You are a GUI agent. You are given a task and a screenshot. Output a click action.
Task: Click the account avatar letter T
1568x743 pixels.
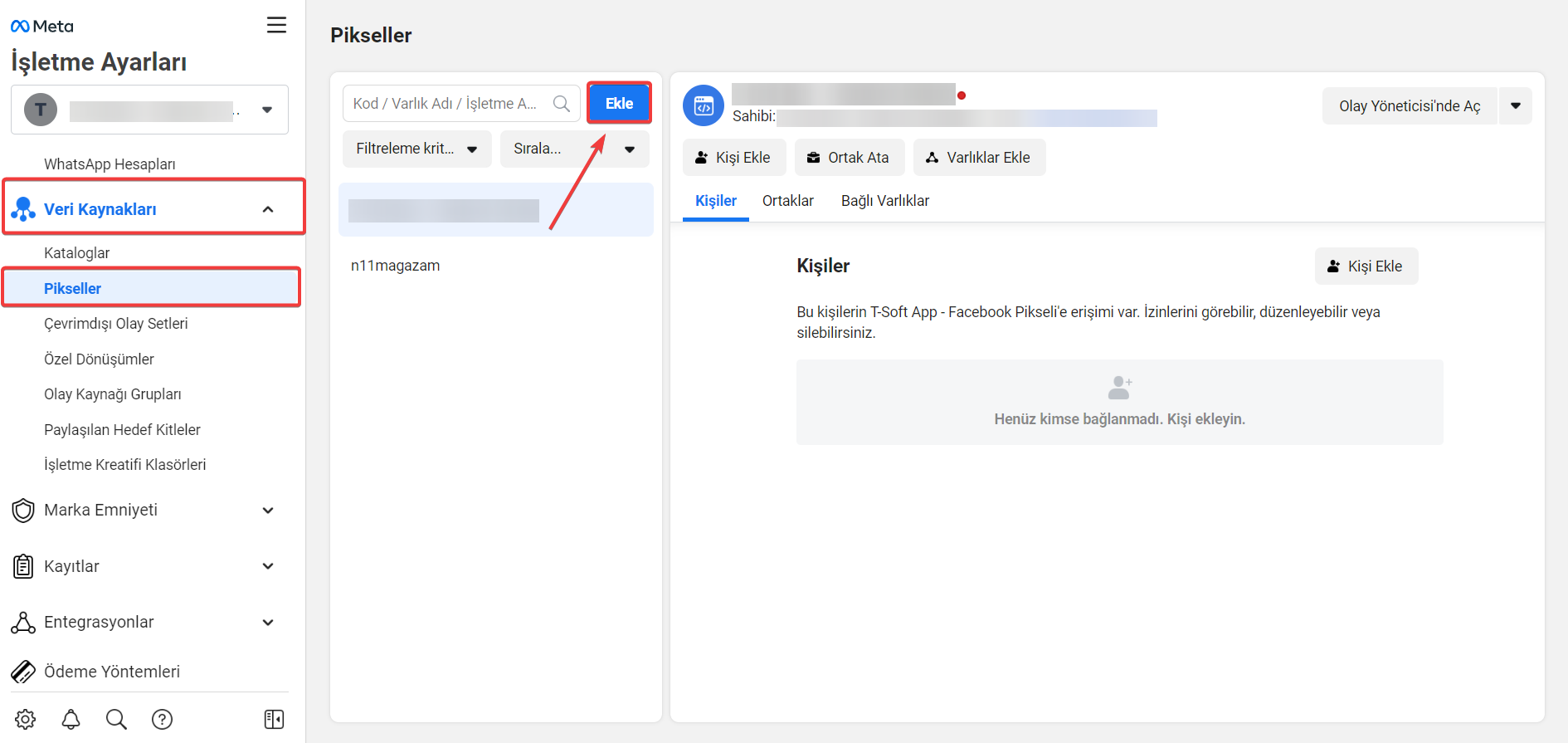[41, 110]
